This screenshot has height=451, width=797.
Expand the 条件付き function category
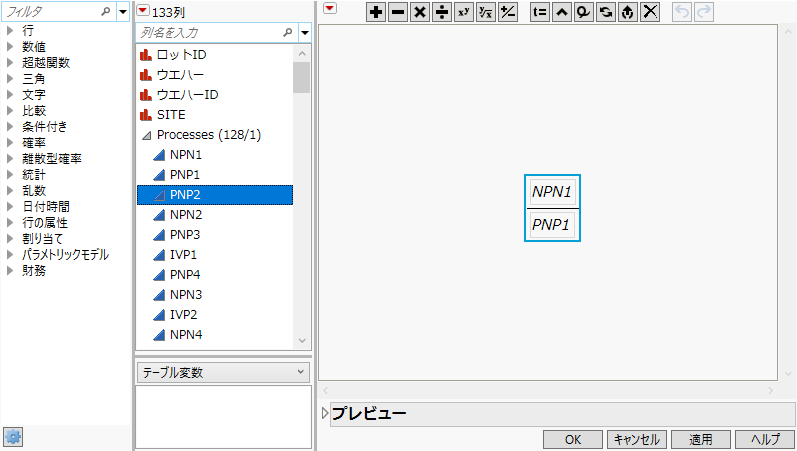click(10, 127)
